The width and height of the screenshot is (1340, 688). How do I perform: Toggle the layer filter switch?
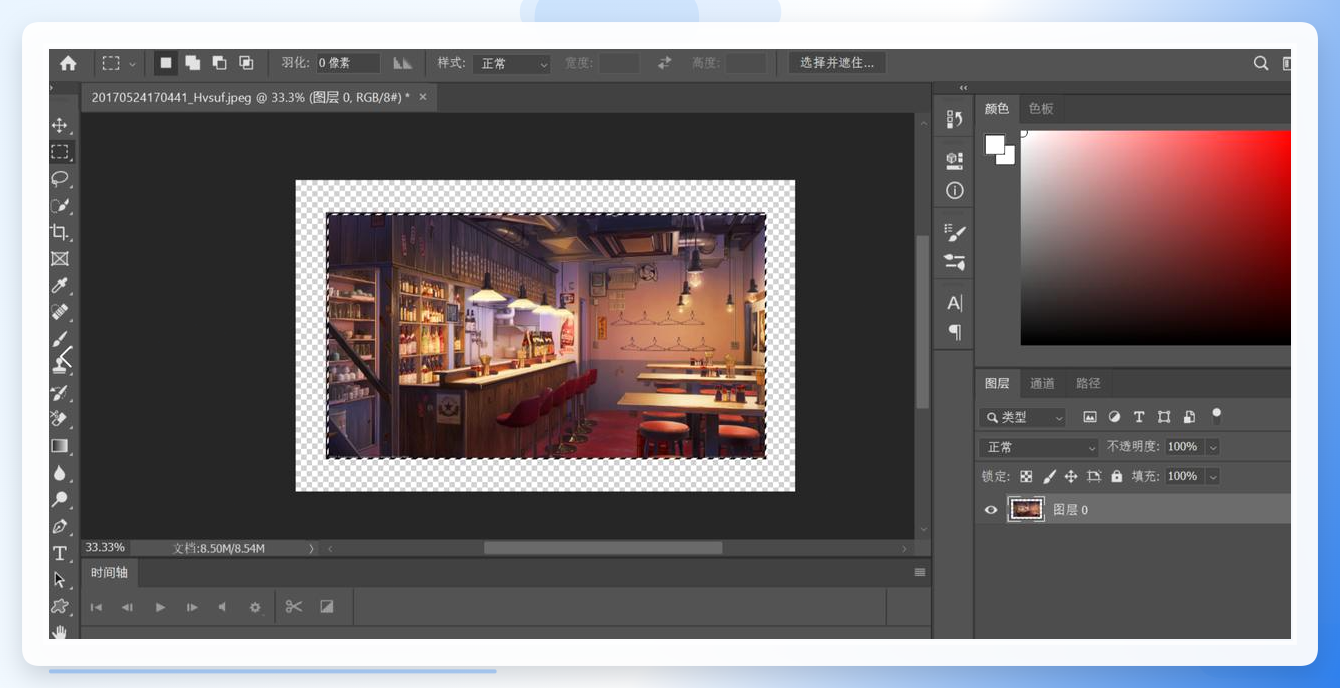click(1216, 415)
